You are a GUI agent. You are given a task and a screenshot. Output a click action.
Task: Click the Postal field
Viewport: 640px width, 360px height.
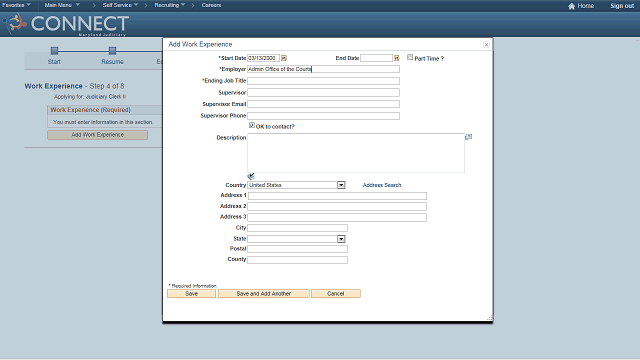pos(298,249)
